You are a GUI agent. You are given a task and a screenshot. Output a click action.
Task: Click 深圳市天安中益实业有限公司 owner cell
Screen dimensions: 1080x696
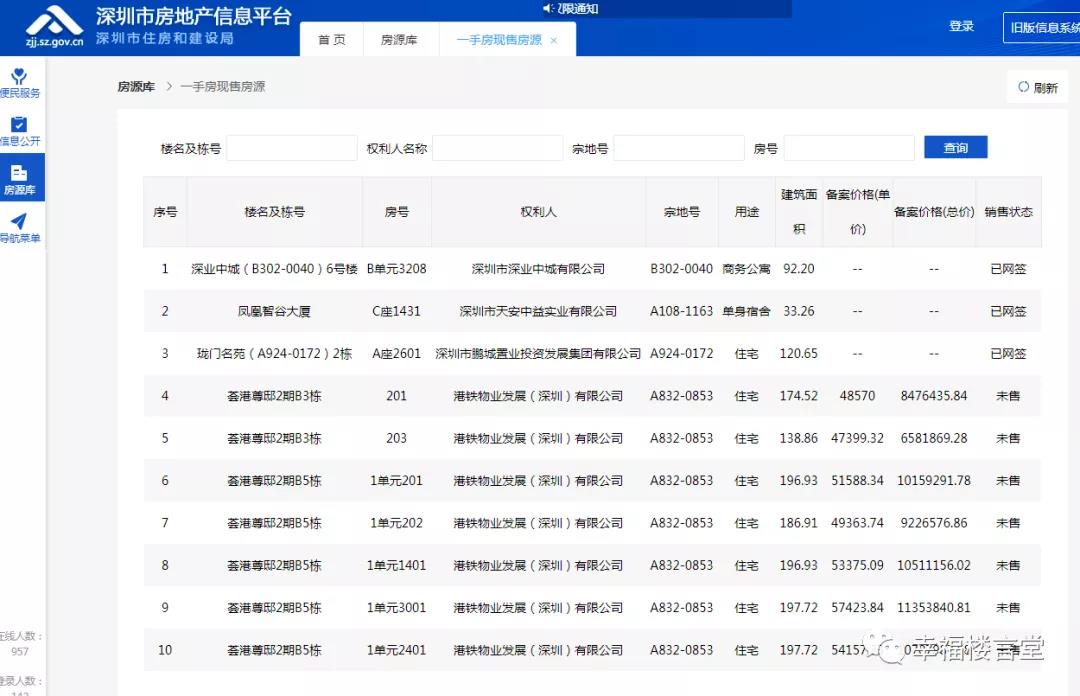click(x=539, y=311)
